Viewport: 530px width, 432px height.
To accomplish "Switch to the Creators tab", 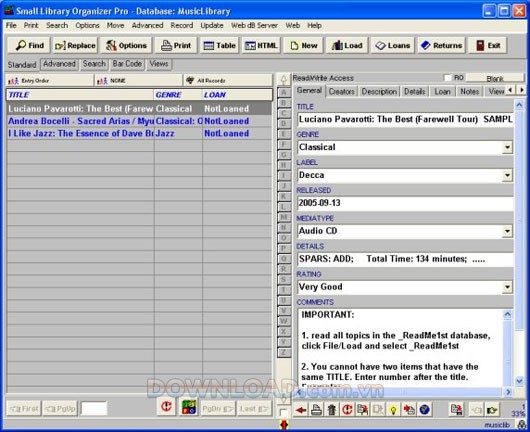I will coord(341,92).
